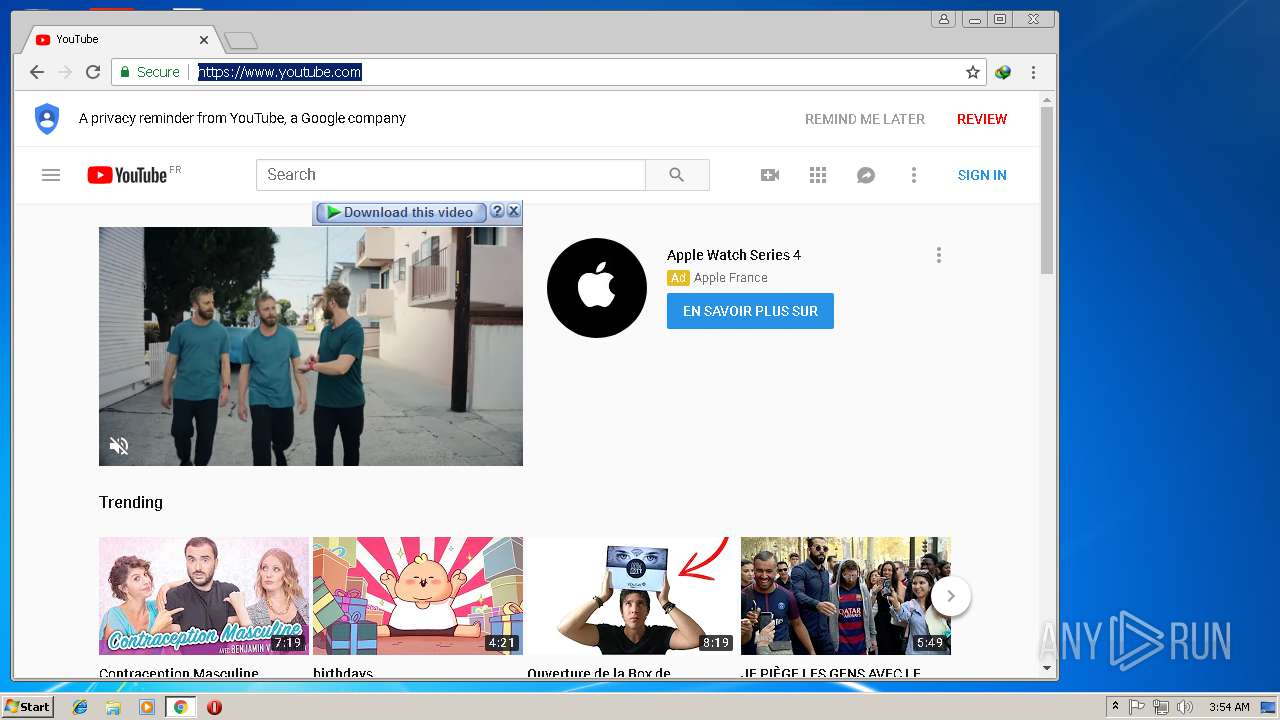
Task: Click SIGN IN
Action: pyautogui.click(x=982, y=175)
